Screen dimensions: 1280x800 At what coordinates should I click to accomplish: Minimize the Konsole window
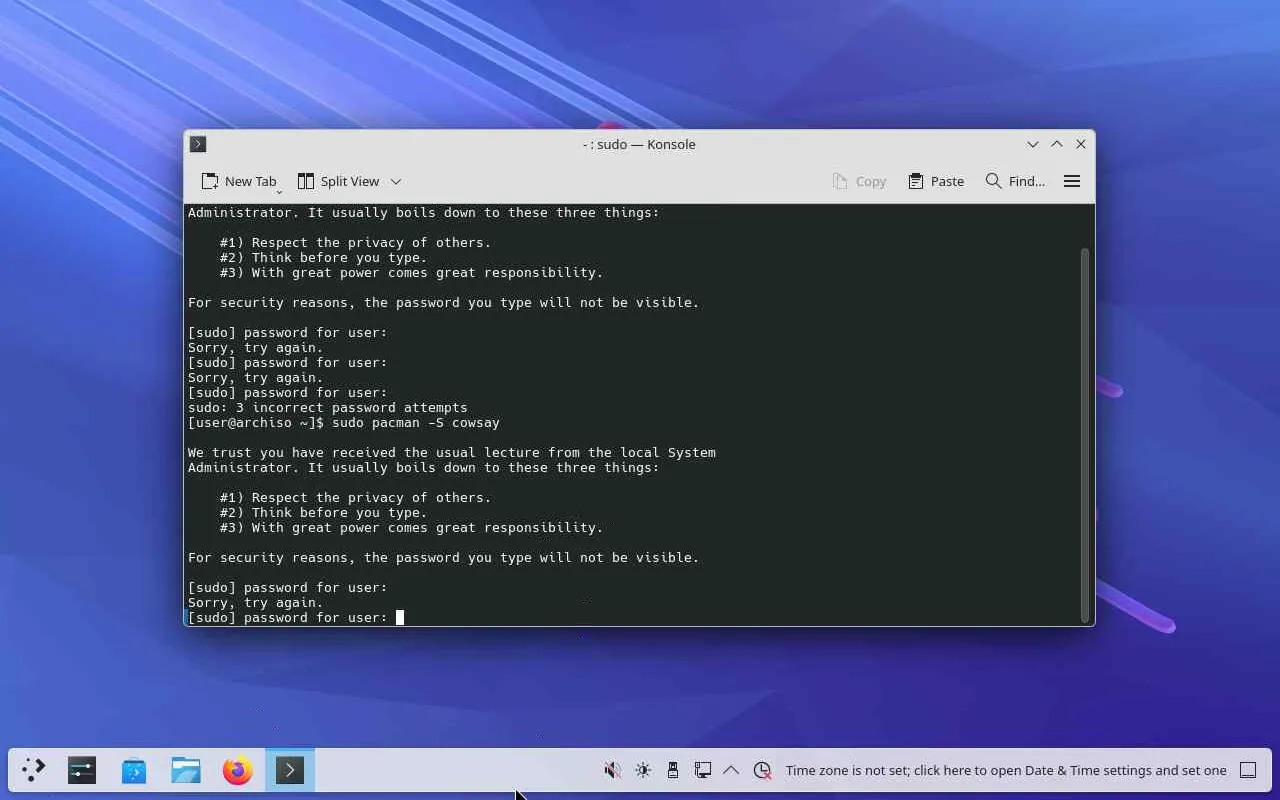coord(1033,144)
